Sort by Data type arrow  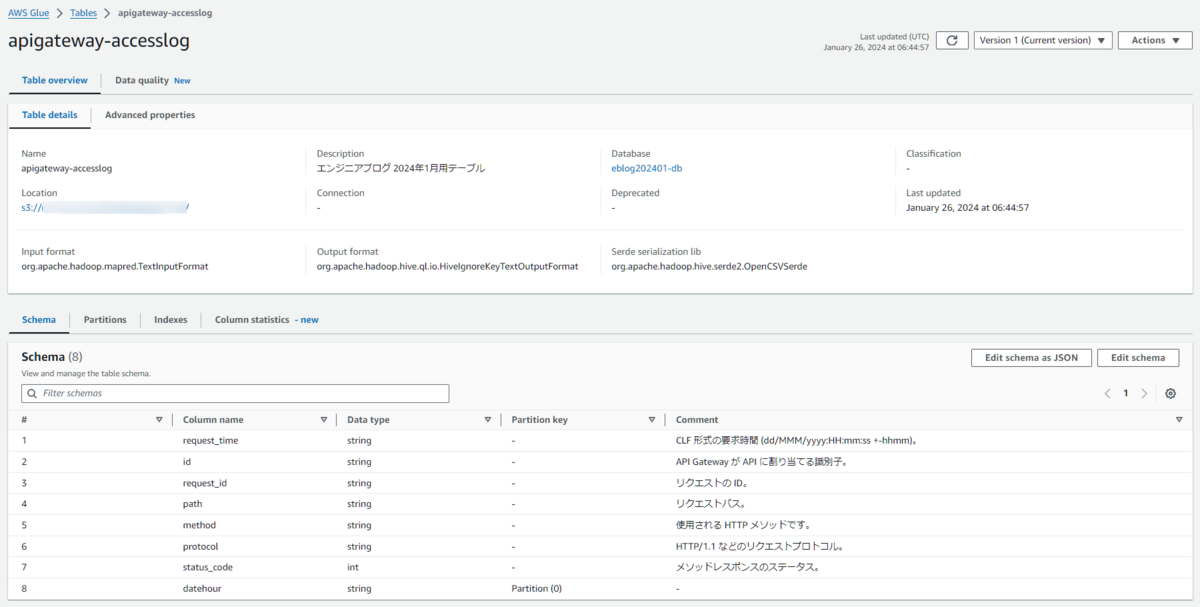click(487, 420)
